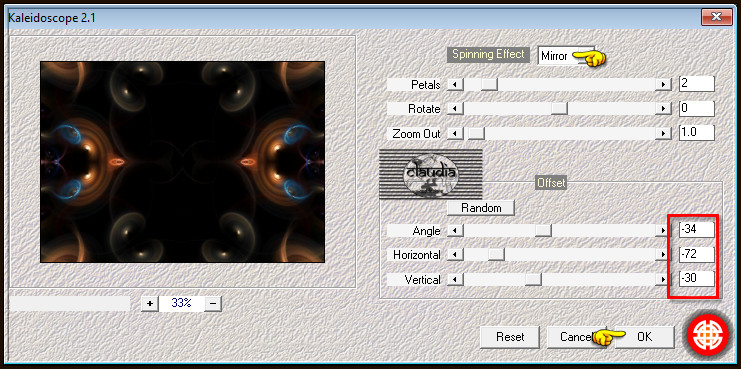Click the Petals slider right arrow
Image resolution: width=741 pixels, height=369 pixels.
point(663,85)
